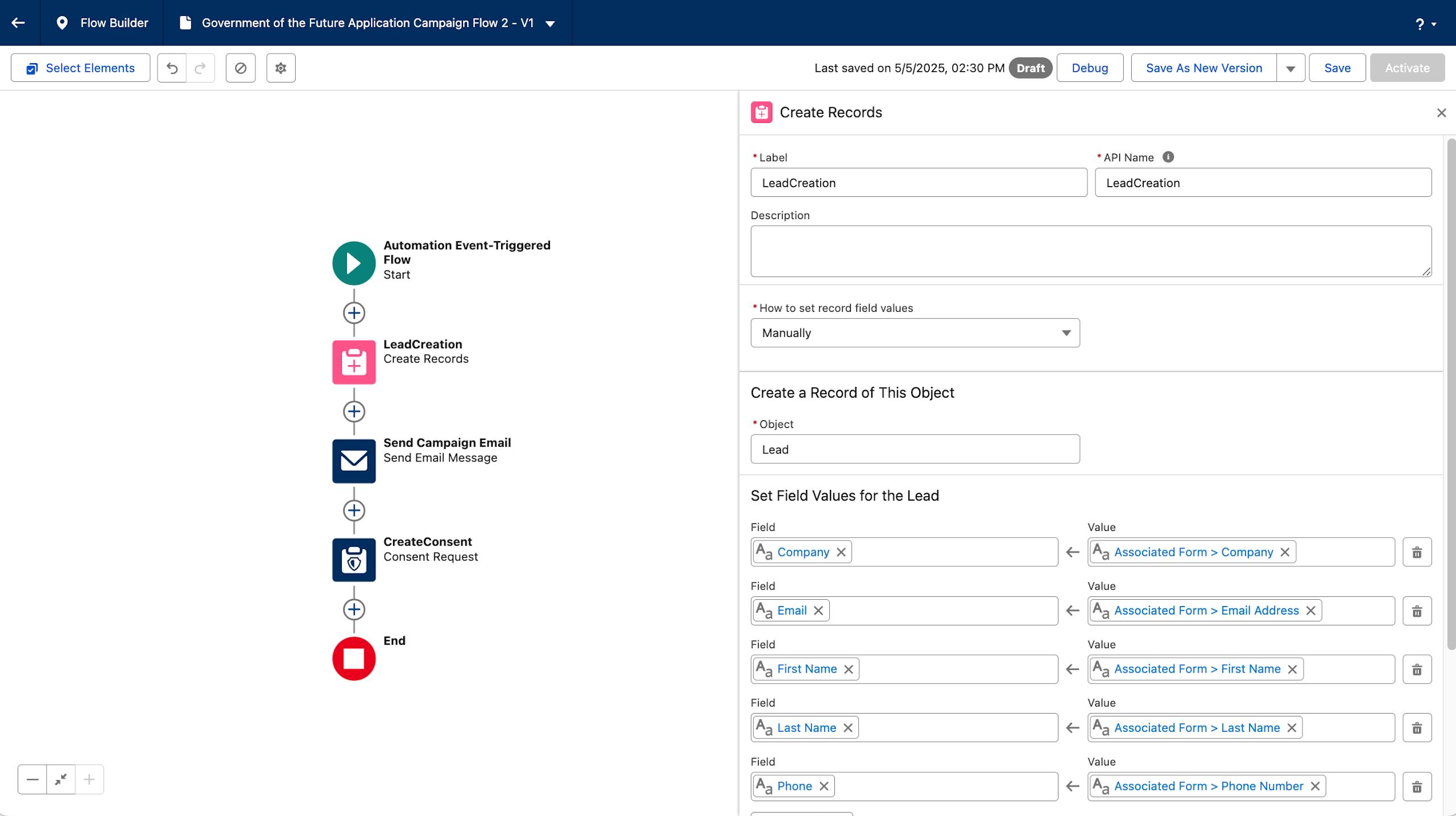Screen dimensions: 1456x816
Task: Click into the Description text area
Action: coord(1090,251)
